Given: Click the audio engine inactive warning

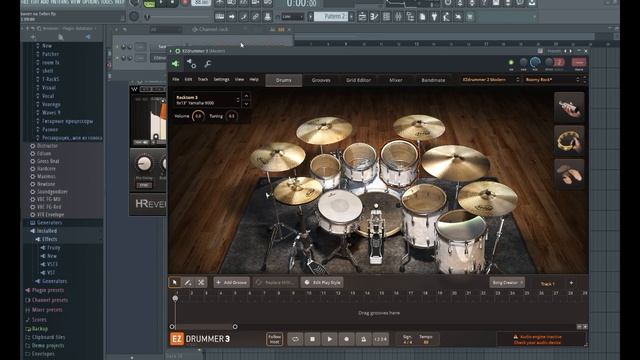Looking at the screenshot, I should point(541,340).
